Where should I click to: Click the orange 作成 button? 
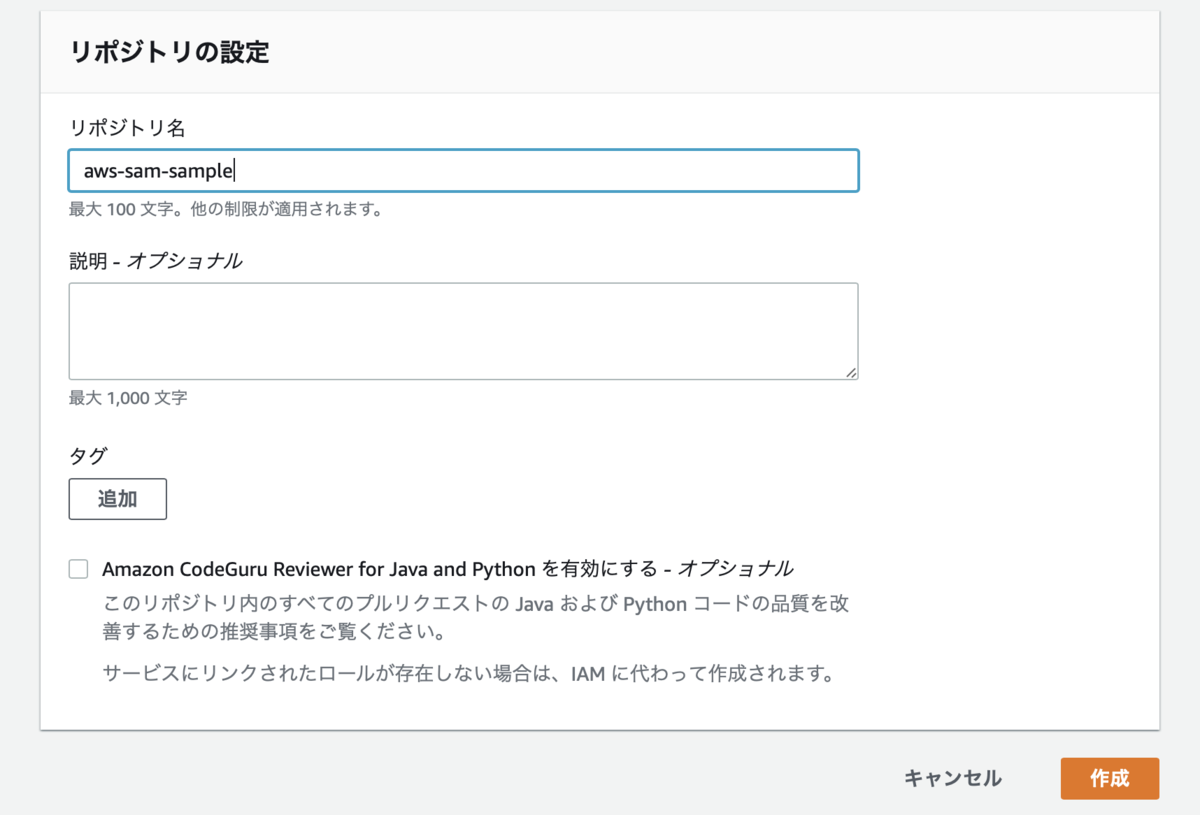point(1109,779)
